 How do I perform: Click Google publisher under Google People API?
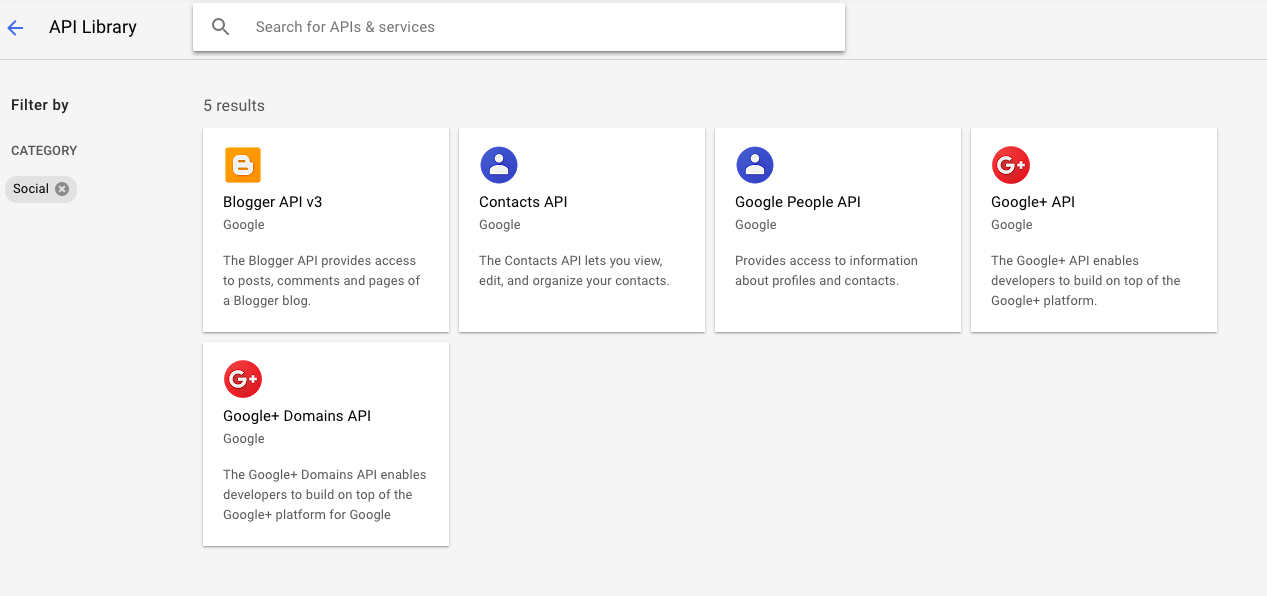coord(756,225)
